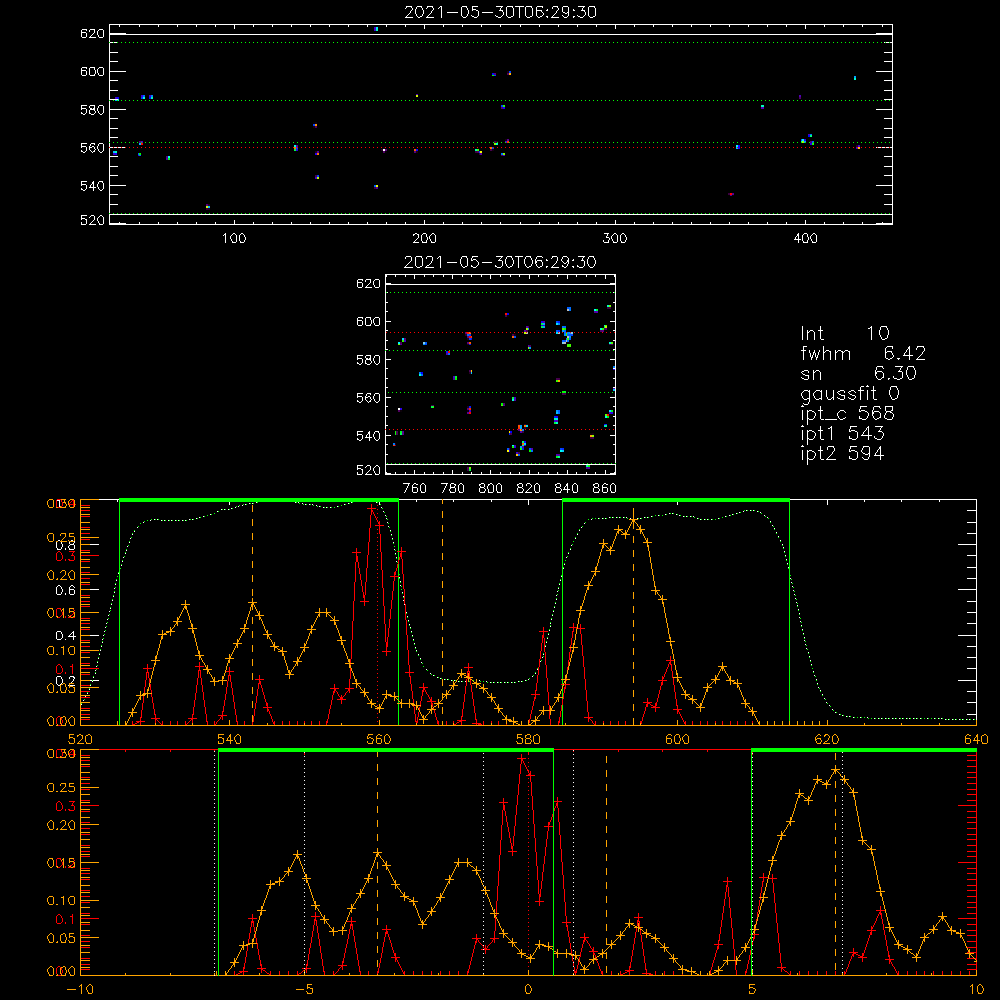1000x1000 pixels.
Task: Click x-axis label 0 on bottom plot
Action: pyautogui.click(x=528, y=990)
